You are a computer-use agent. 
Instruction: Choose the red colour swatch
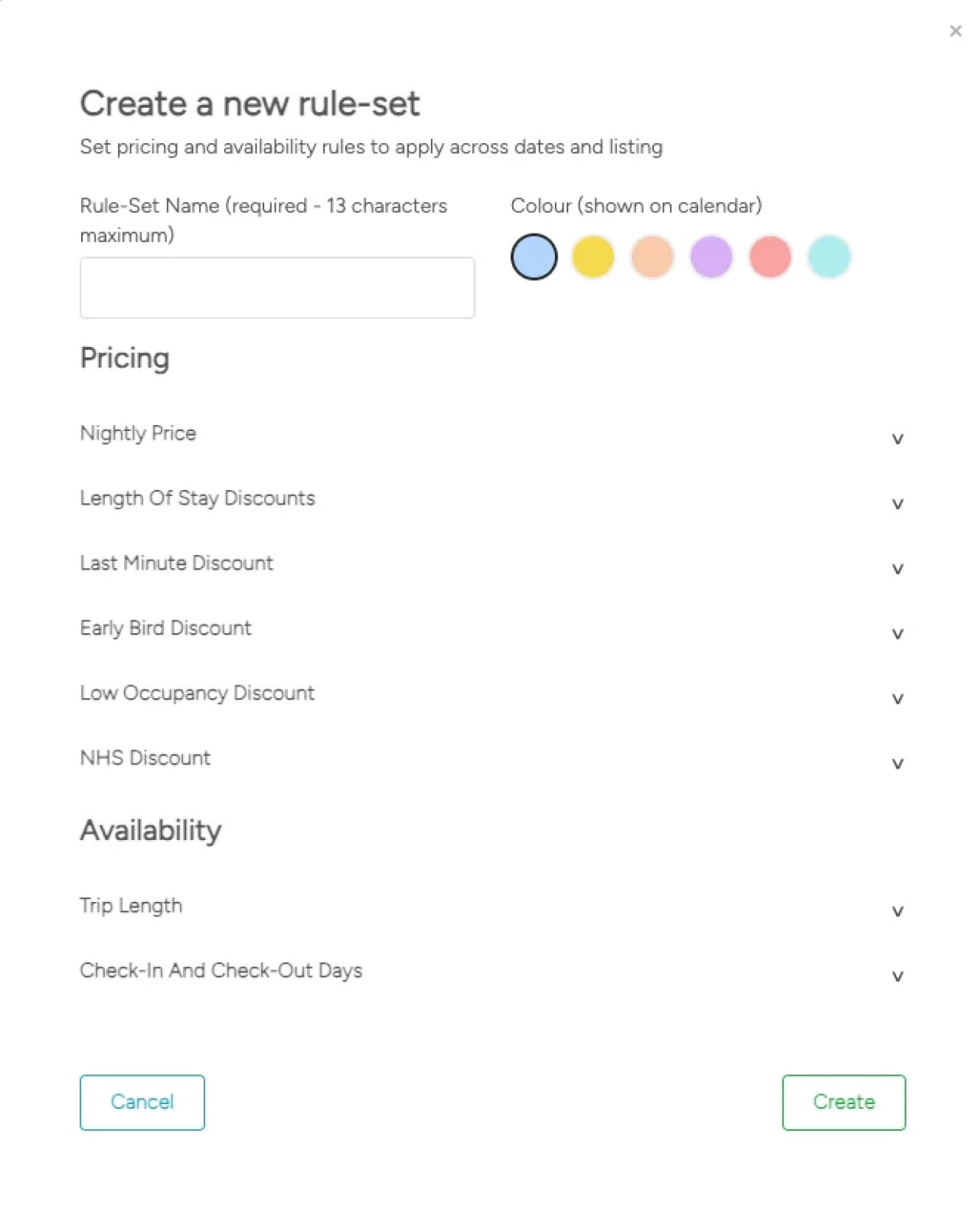coord(770,257)
